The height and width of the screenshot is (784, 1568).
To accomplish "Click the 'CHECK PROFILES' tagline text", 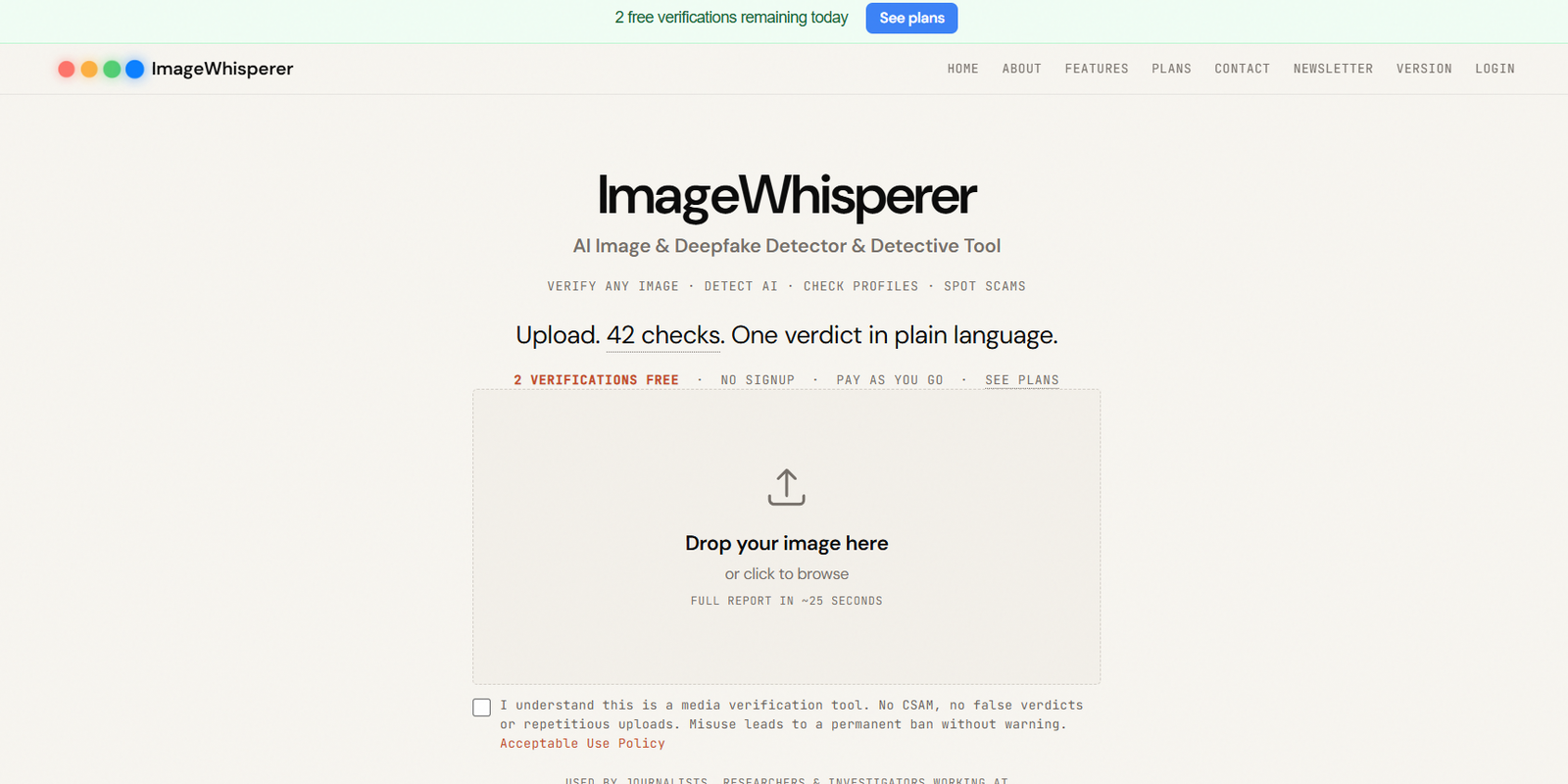I will (860, 286).
